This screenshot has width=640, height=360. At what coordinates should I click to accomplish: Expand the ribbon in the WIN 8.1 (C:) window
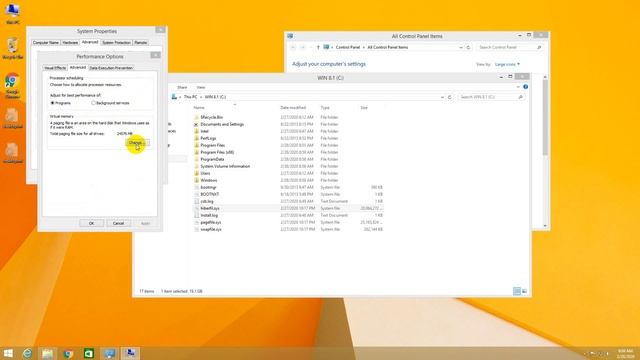[x=518, y=87]
